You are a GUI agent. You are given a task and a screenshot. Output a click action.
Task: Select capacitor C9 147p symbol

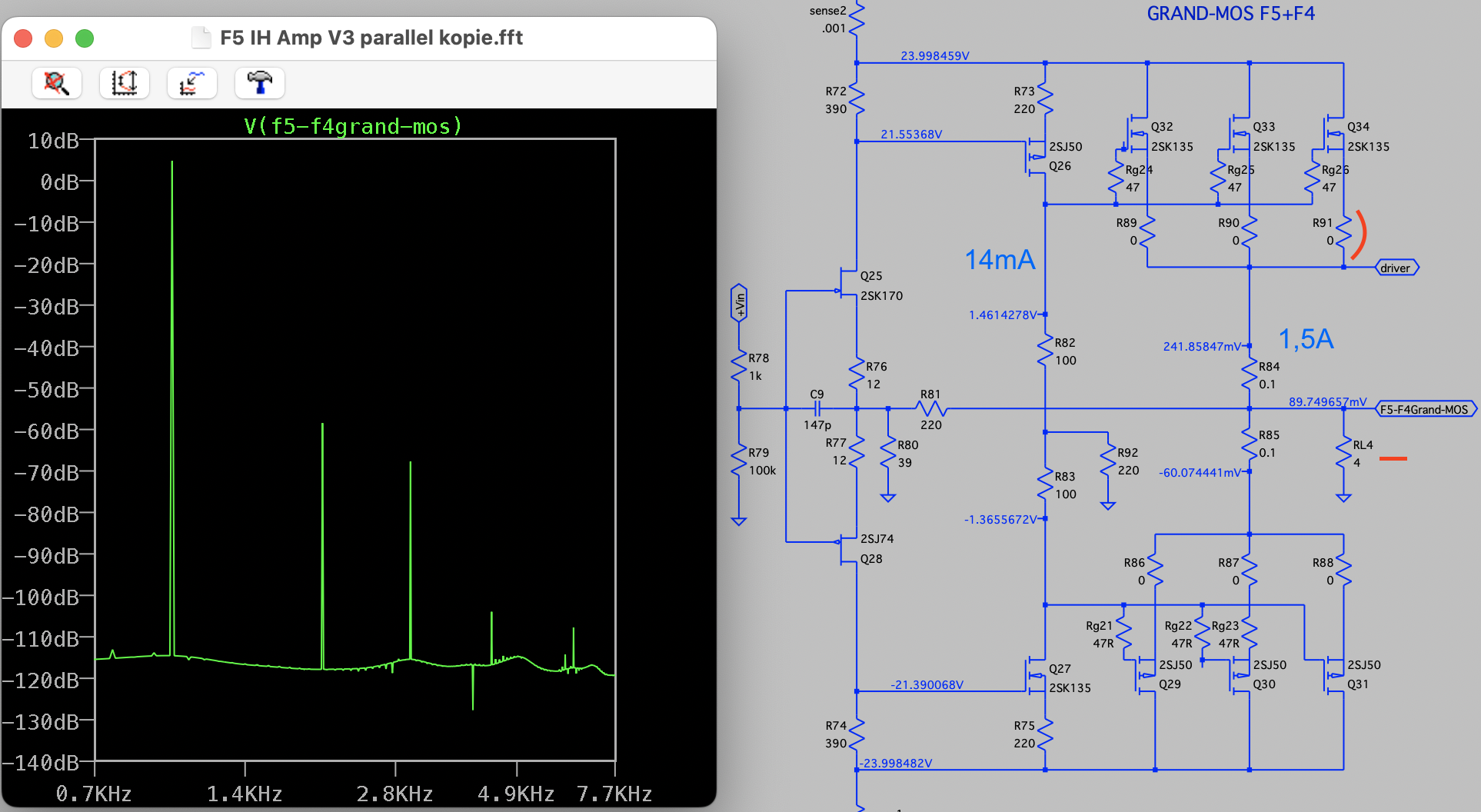click(x=817, y=408)
